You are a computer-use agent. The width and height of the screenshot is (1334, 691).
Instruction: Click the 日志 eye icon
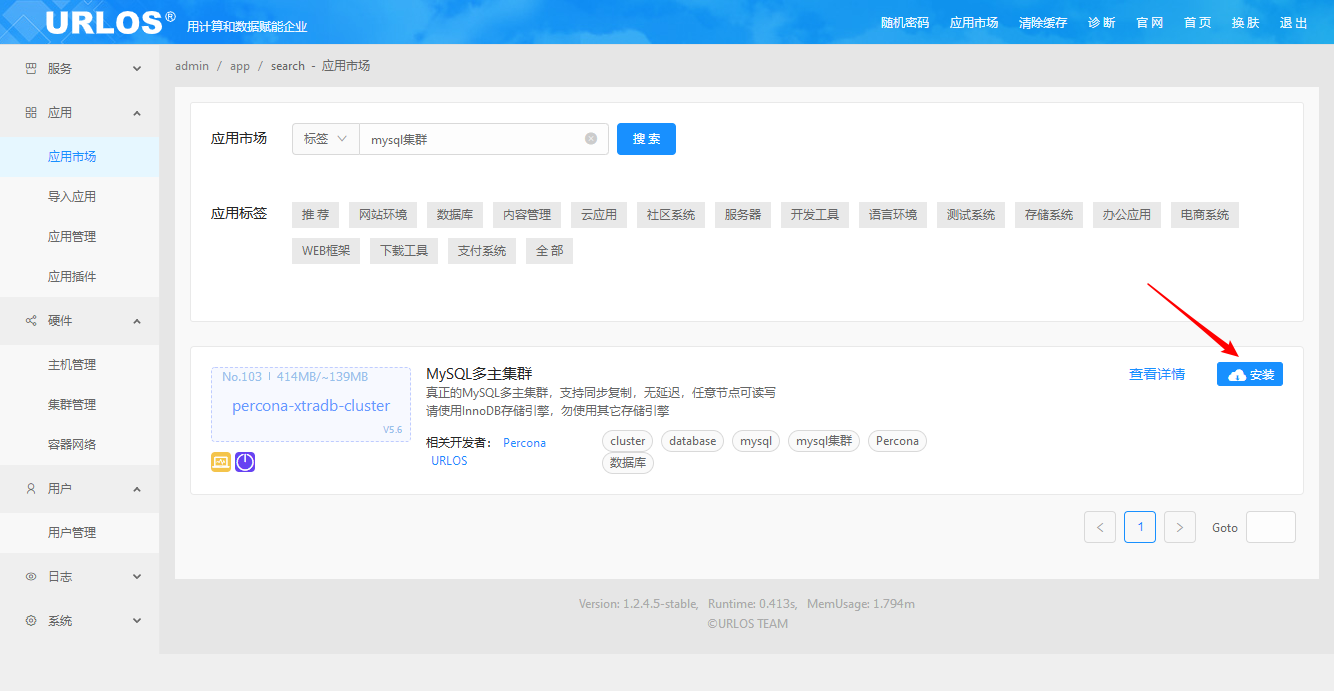[31, 577]
